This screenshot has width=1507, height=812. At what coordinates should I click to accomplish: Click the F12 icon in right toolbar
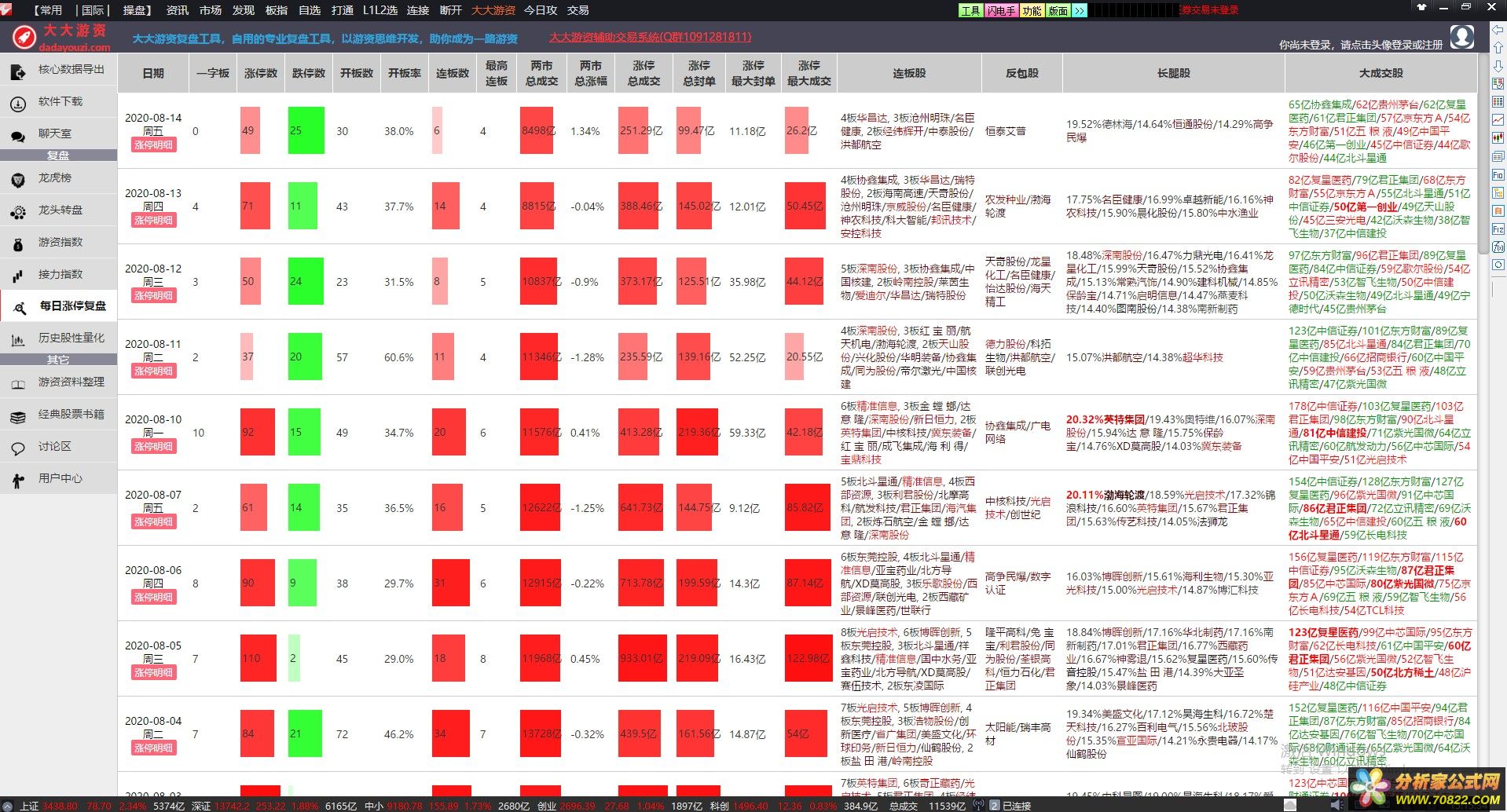coord(1498,229)
